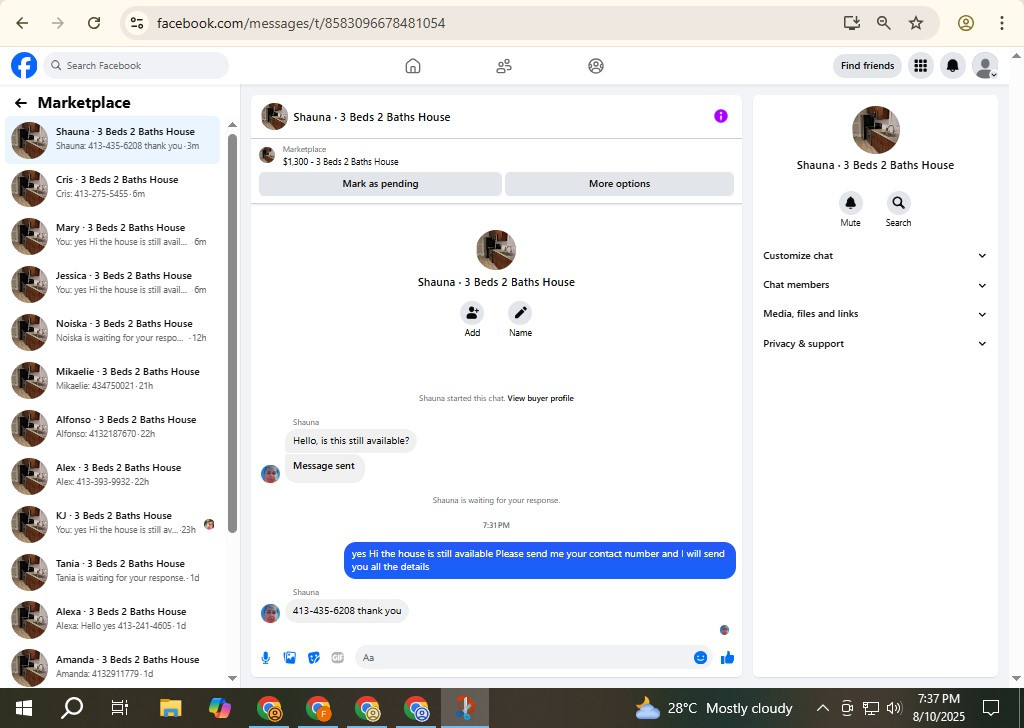This screenshot has height=728, width=1024.
Task: Open conversation info purple icon
Action: coord(720,116)
